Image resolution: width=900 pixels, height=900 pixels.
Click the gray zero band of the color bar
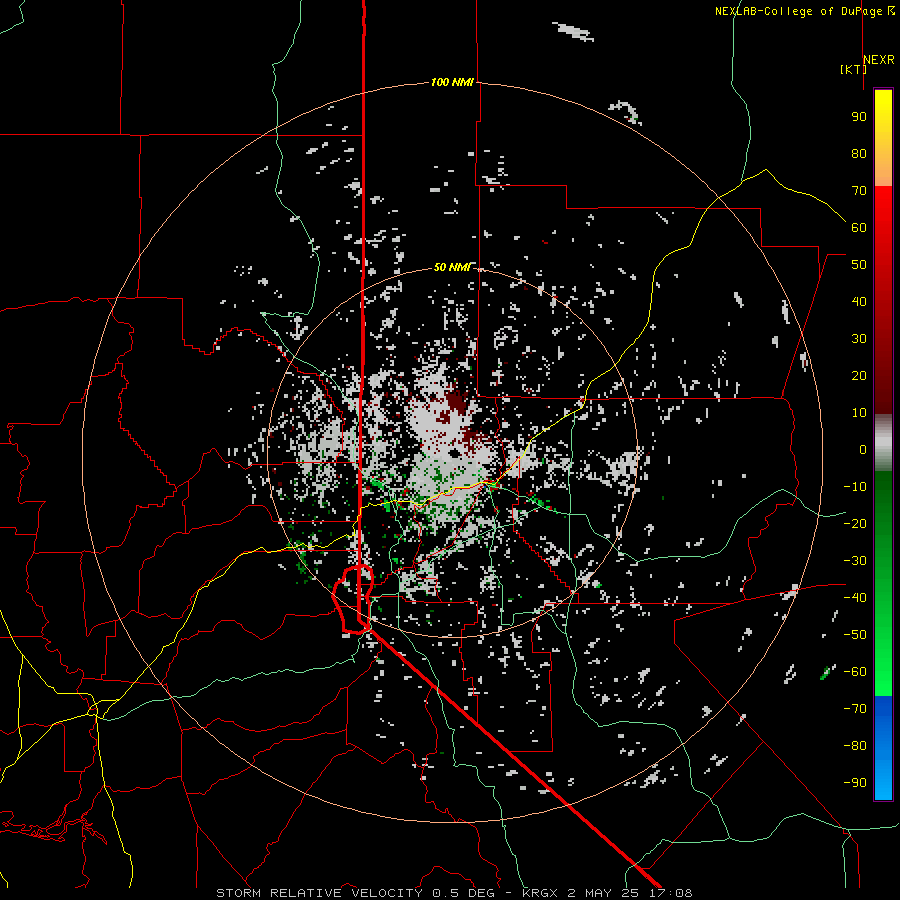tap(883, 442)
